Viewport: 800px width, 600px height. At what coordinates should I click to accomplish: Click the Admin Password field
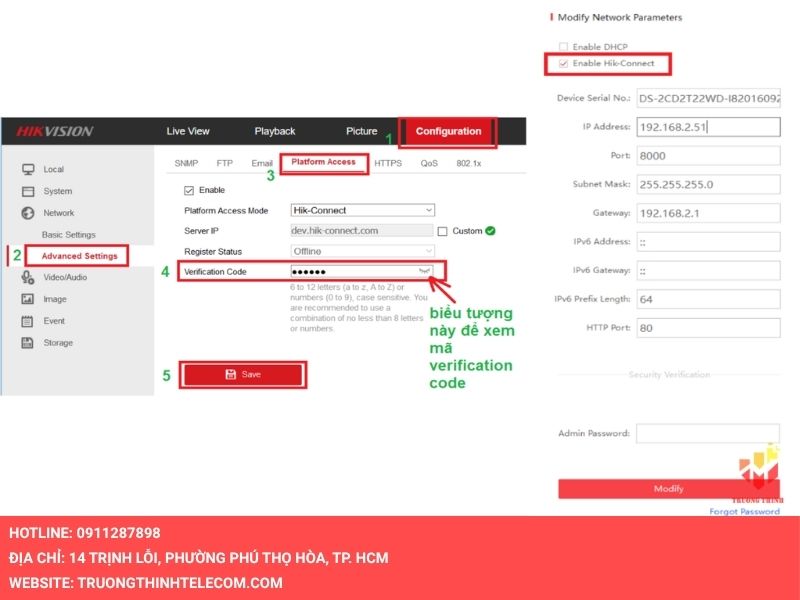coord(708,434)
